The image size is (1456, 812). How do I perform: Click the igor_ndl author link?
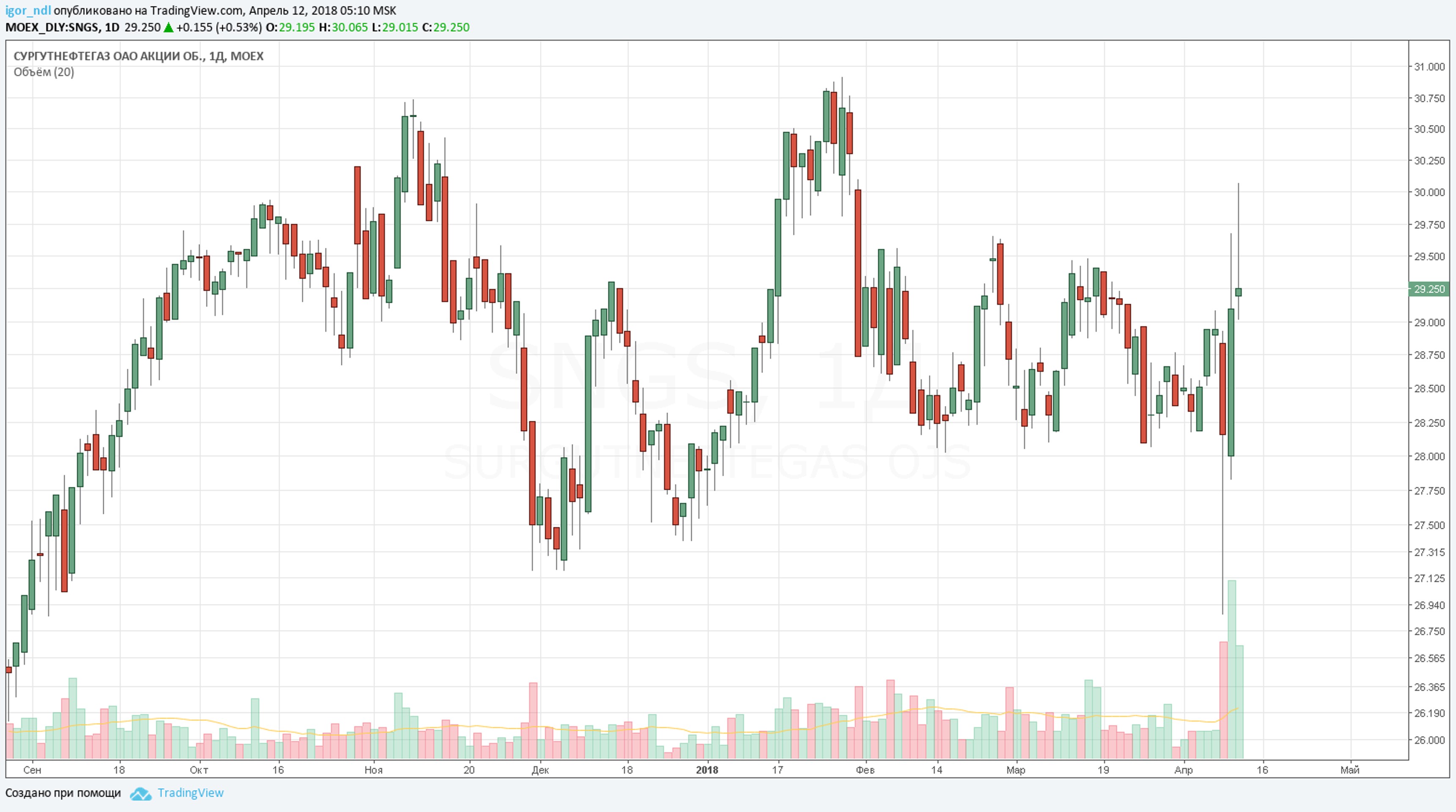pos(27,11)
